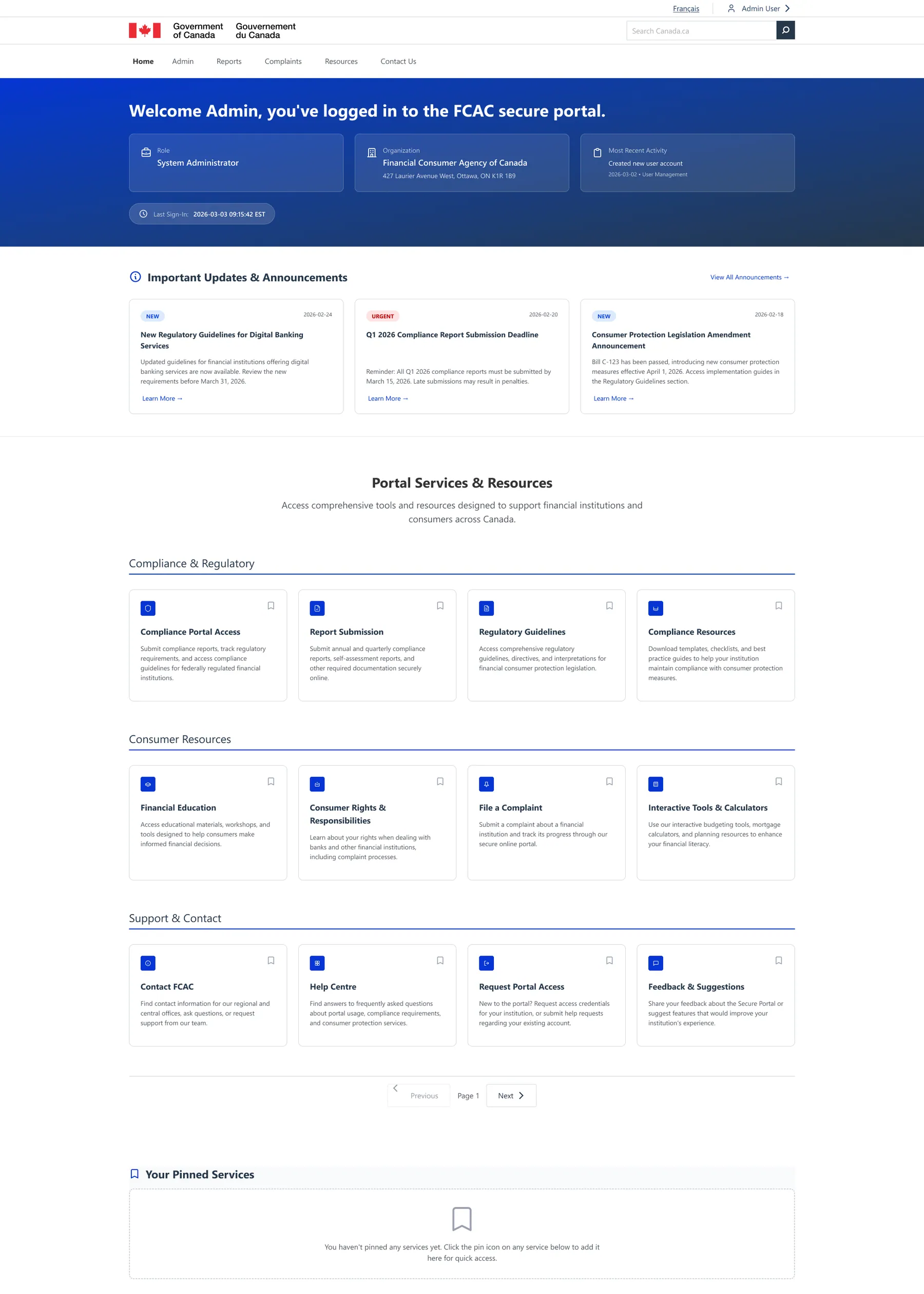Pin the File a Complaint card
This screenshot has width=924, height=1294.
click(609, 782)
